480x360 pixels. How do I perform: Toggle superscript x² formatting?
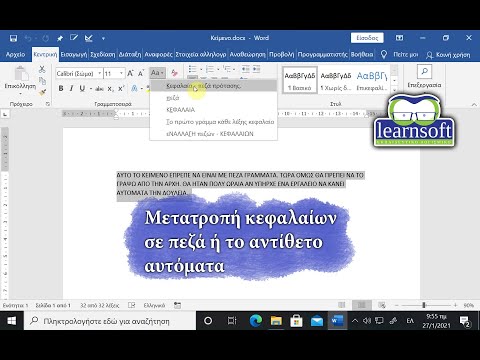(121, 89)
